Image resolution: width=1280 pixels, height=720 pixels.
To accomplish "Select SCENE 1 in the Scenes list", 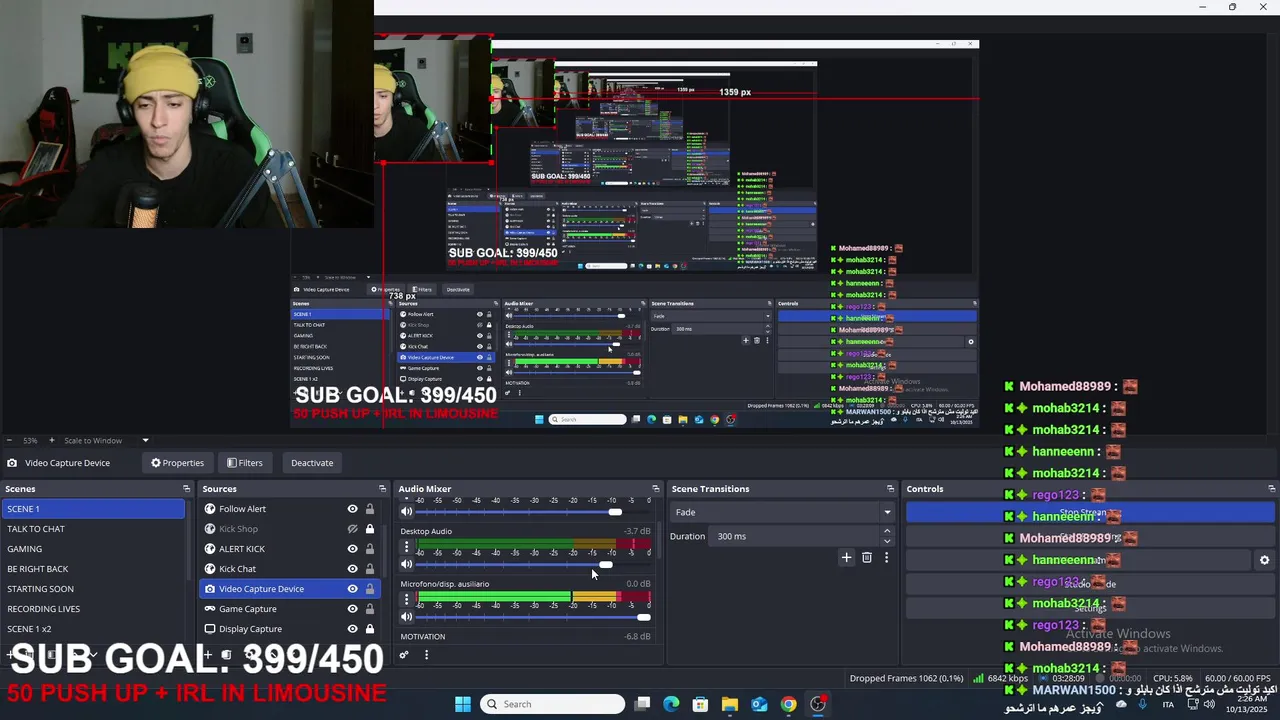I will [x=93, y=509].
